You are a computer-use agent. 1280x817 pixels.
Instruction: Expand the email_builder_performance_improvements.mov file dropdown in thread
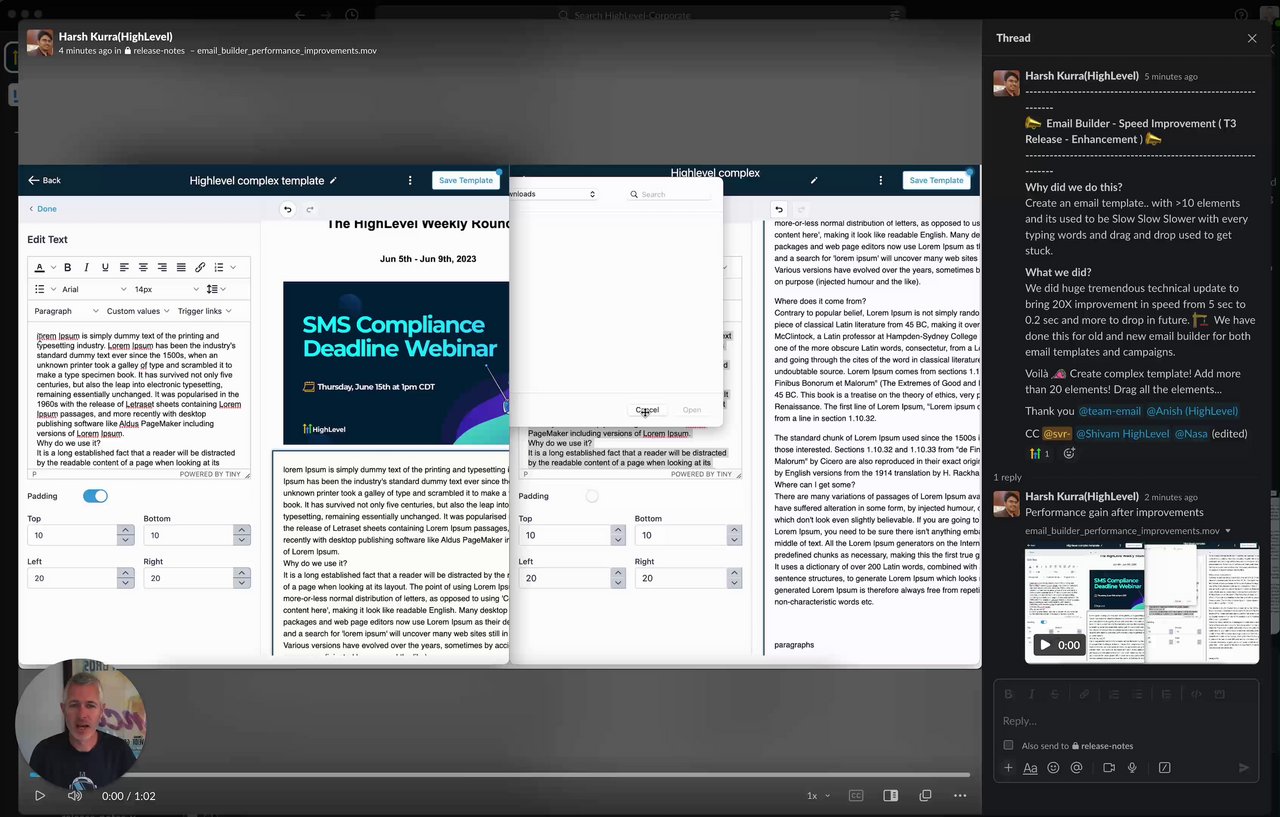coord(1228,531)
